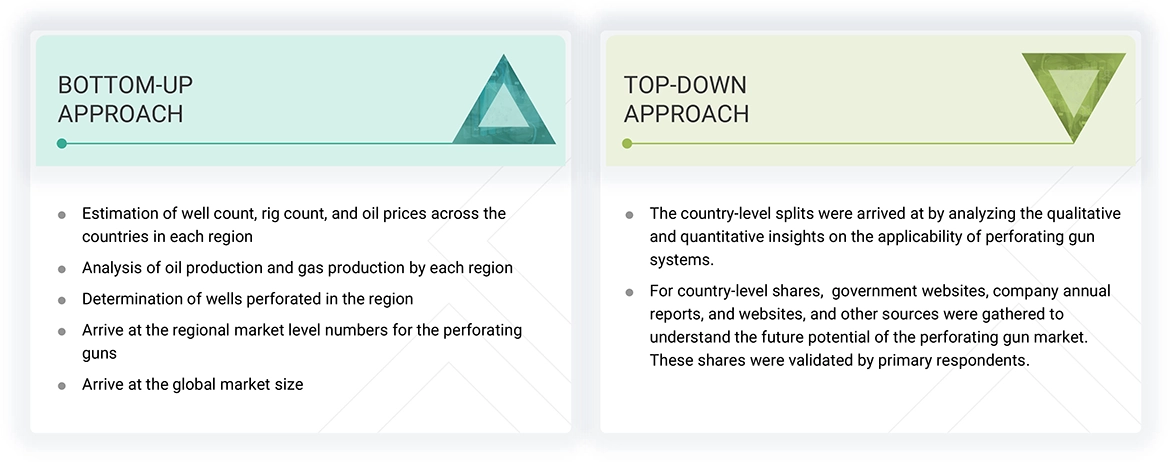Click the bullet beside 'Determination of wells perforated'
The height and width of the screenshot is (462, 1170).
pyautogui.click(x=62, y=300)
